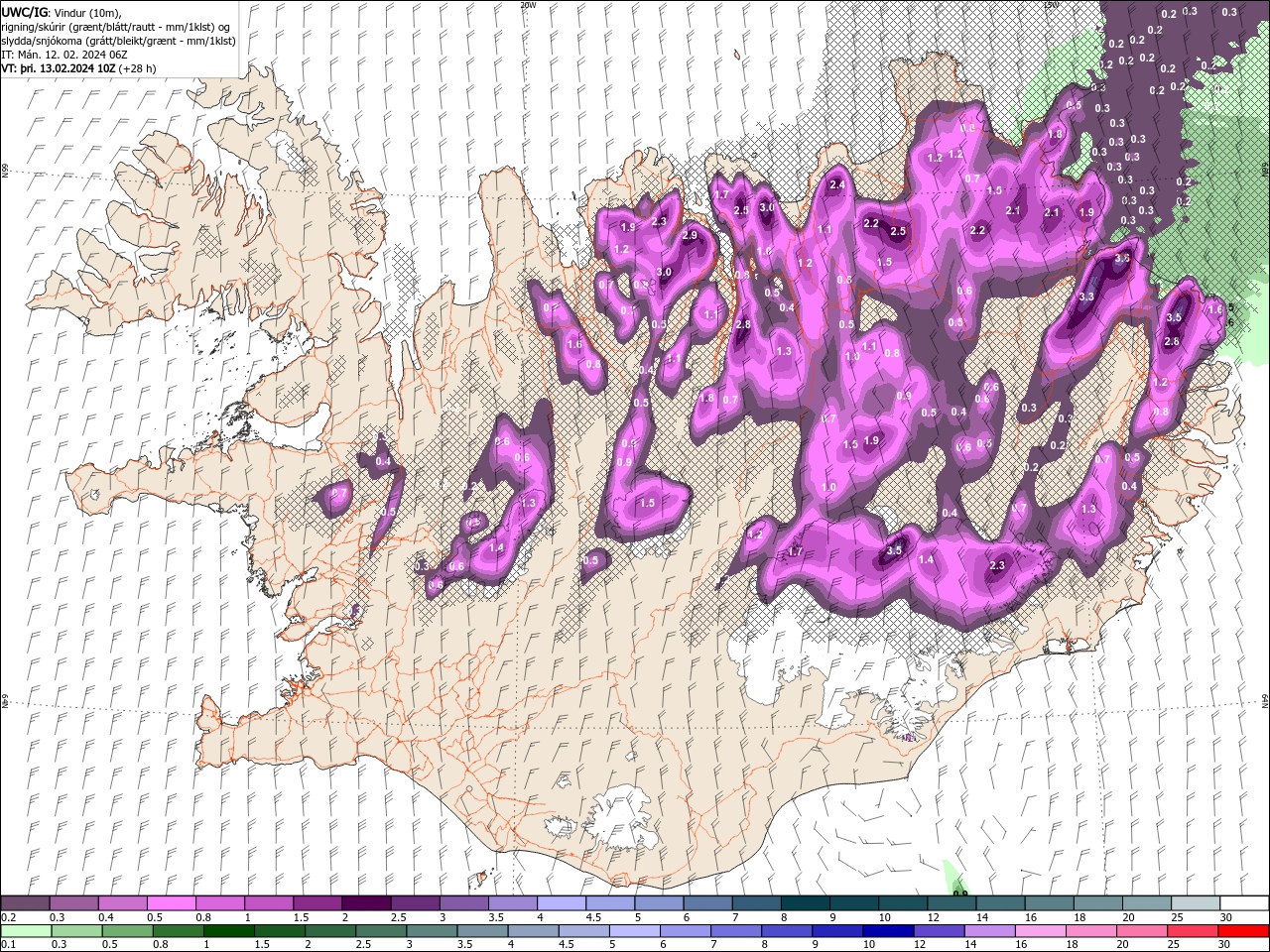Select the pale grey 25–30 swatch in upper legend
This screenshot has width=1270, height=952.
pyautogui.click(x=1196, y=903)
